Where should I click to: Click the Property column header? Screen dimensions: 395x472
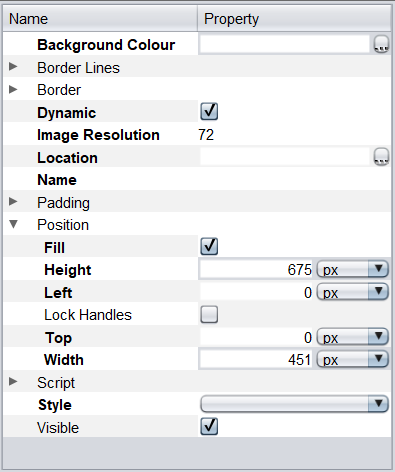(294, 19)
